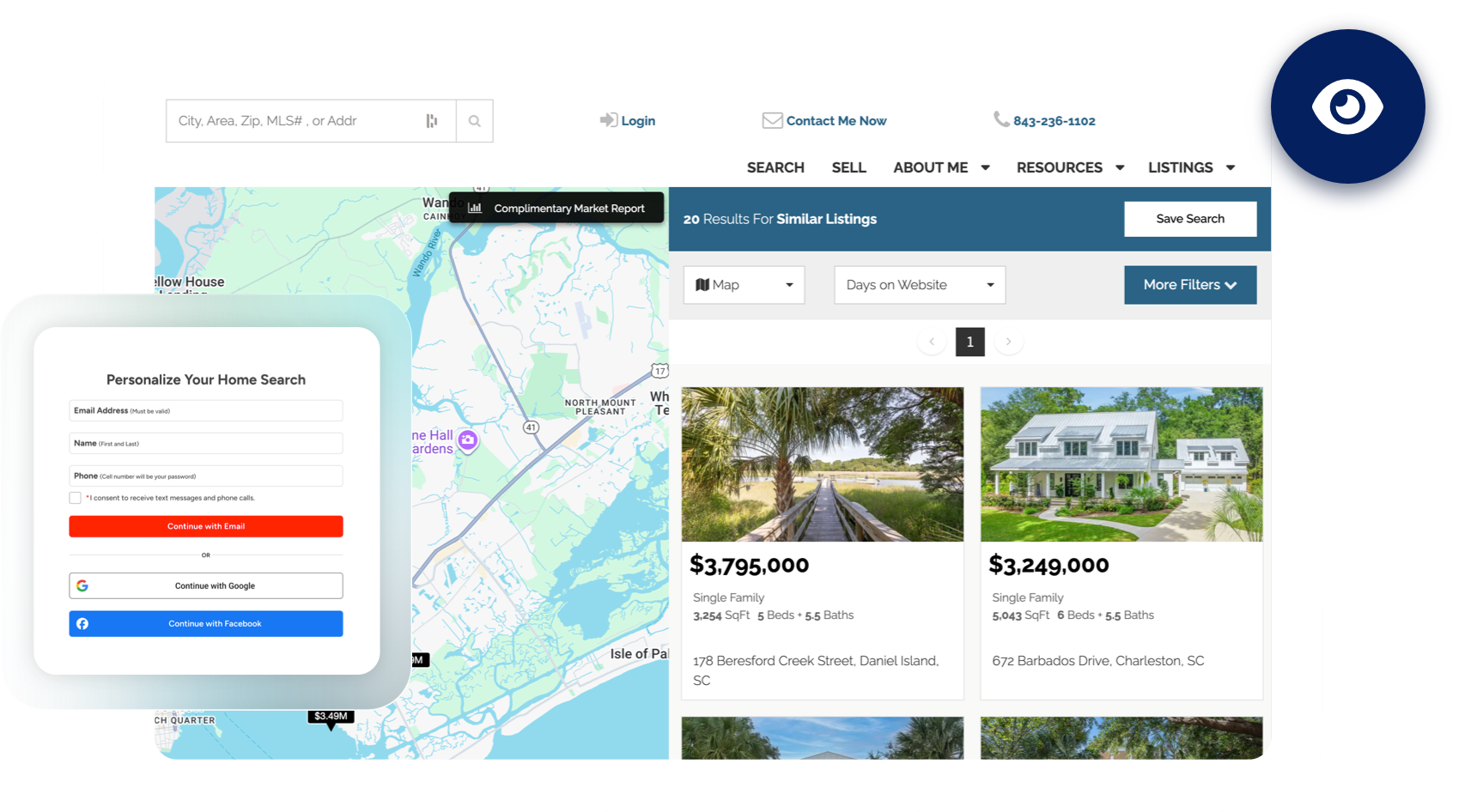Click the magnifying glass search icon
This screenshot has height=812, width=1465.
(x=474, y=121)
